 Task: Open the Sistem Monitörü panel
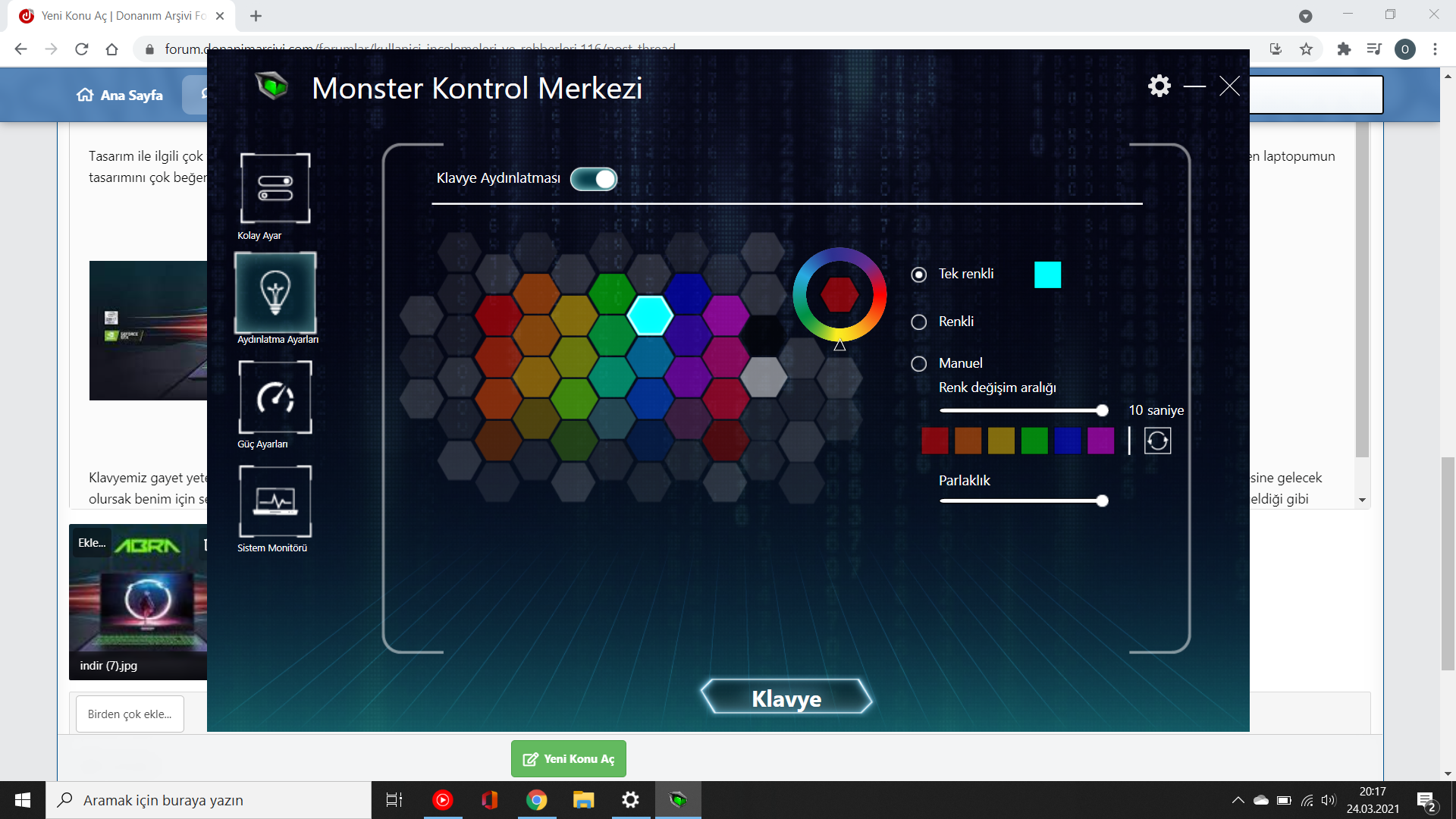(x=275, y=500)
